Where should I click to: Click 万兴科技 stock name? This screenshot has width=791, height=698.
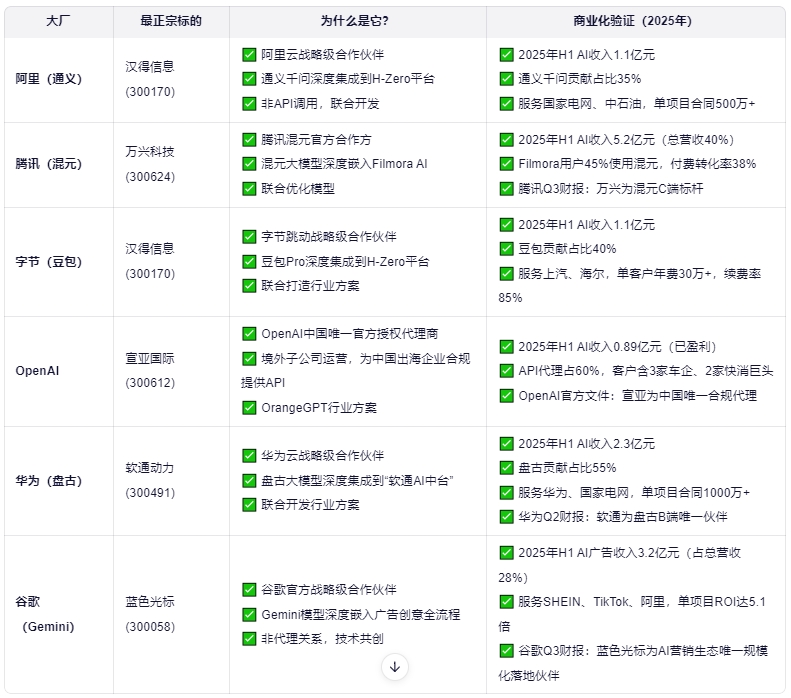[150, 151]
